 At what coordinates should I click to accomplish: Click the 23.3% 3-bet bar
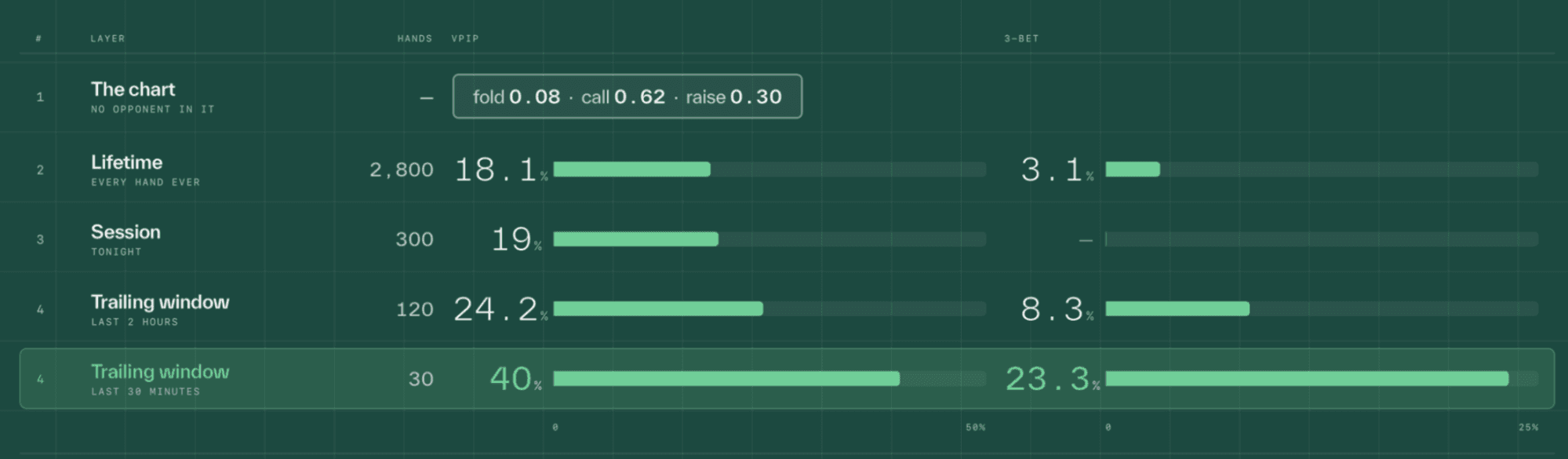[1322, 379]
